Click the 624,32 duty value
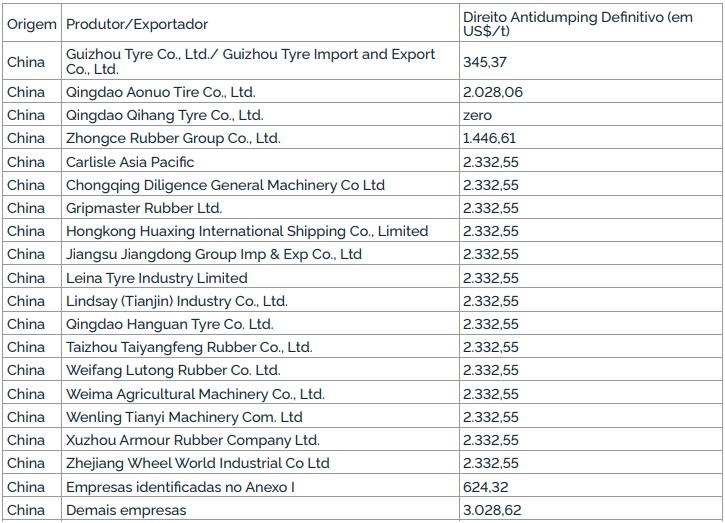This screenshot has width=725, height=523. coord(484,487)
